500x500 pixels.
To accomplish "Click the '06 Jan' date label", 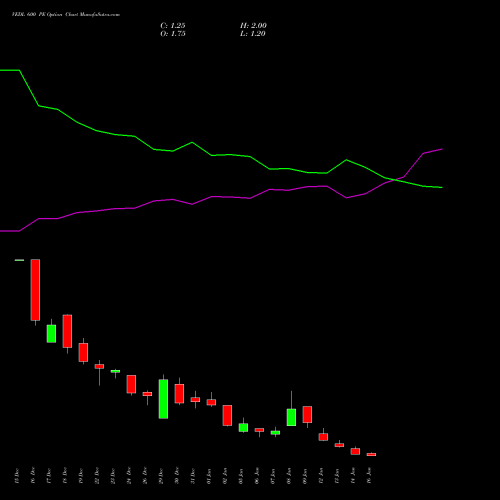I will pyautogui.click(x=257, y=476).
